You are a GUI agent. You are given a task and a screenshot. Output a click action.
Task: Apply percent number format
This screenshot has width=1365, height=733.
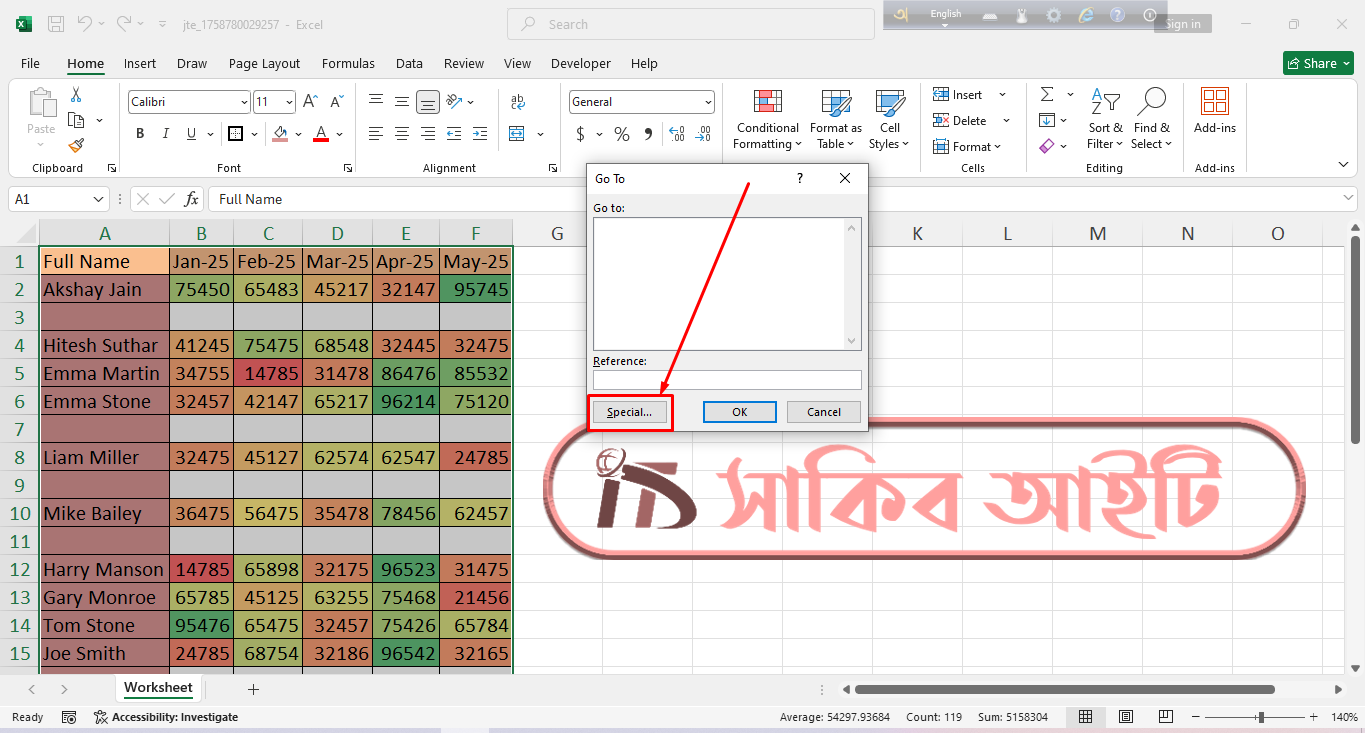620,133
